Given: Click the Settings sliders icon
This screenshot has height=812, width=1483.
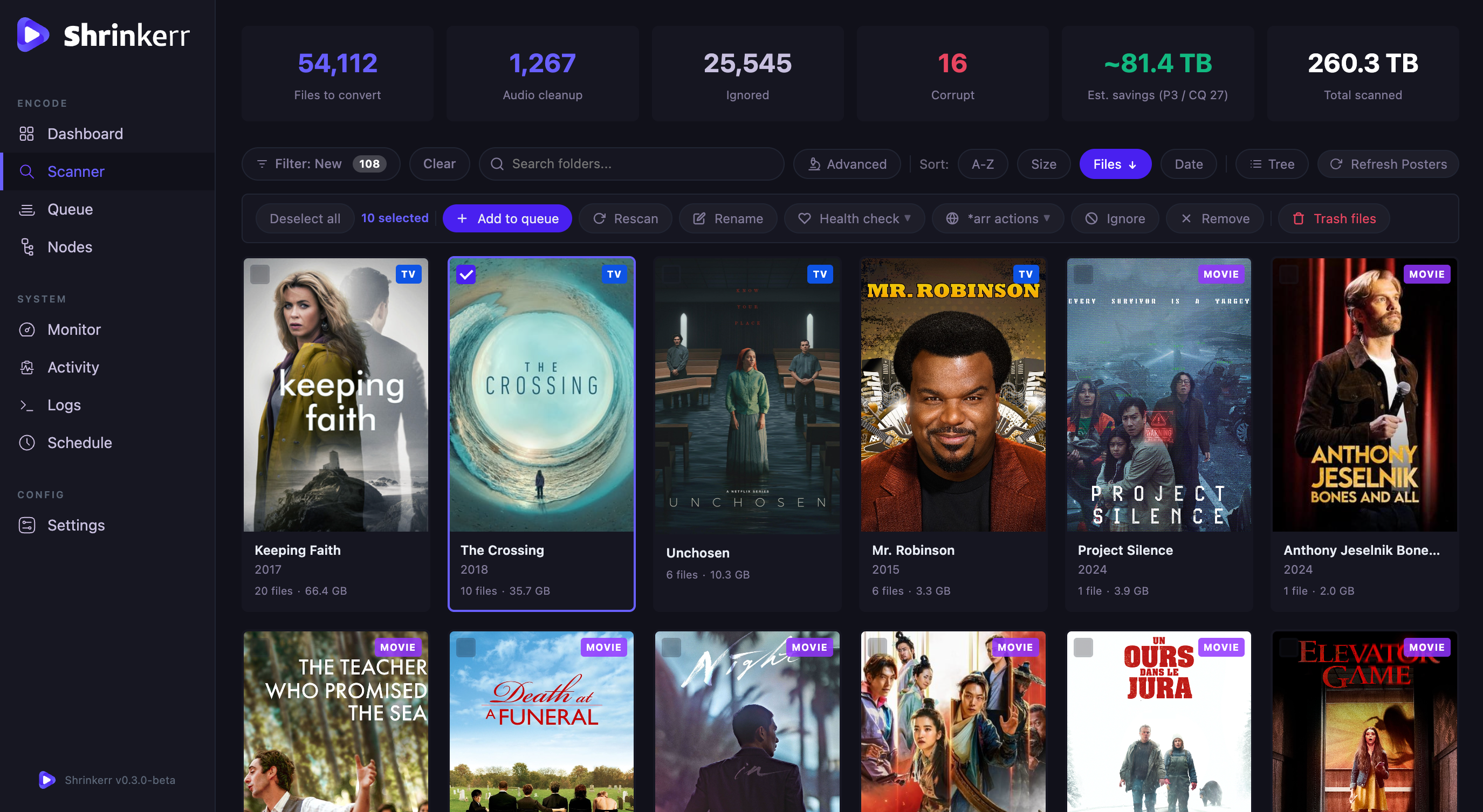Looking at the screenshot, I should tap(26, 525).
